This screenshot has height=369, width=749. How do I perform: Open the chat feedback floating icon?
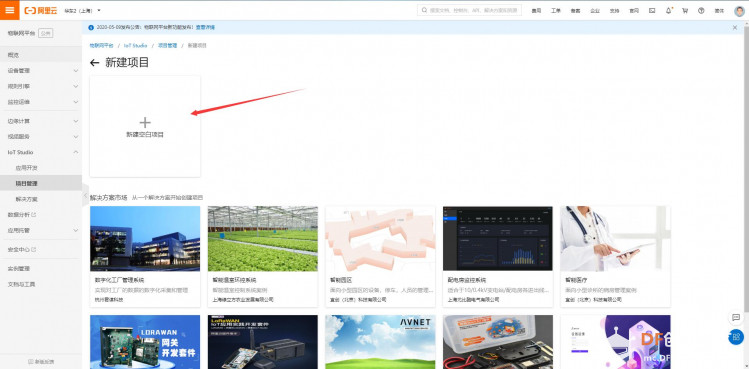[x=736, y=317]
